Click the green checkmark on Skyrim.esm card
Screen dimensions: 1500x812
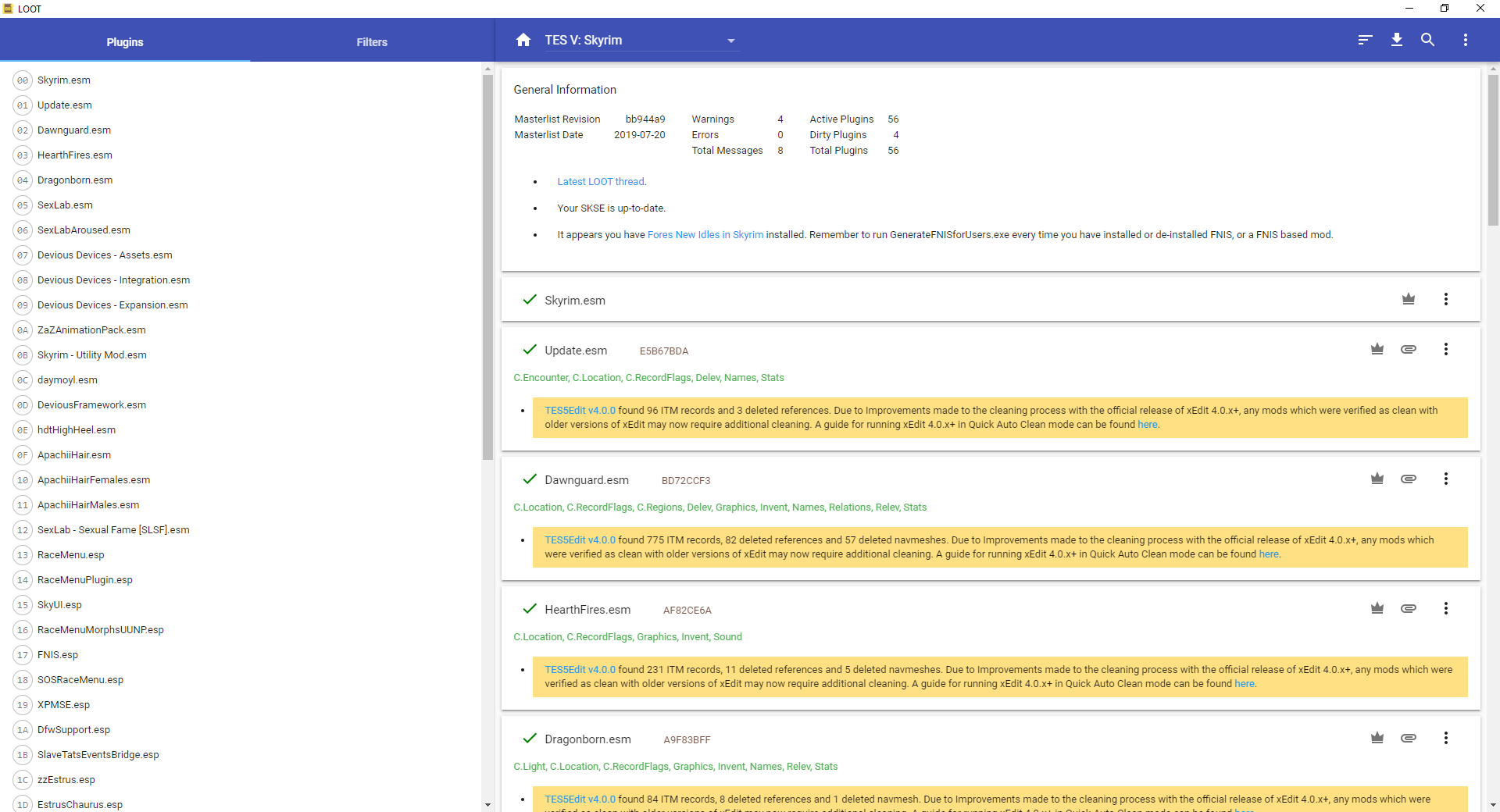click(530, 300)
